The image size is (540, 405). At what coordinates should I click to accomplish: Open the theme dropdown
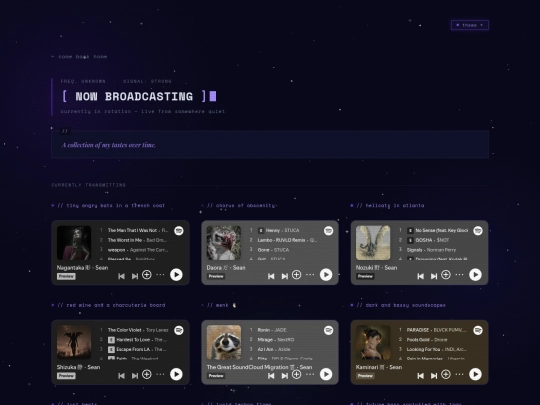[470, 25]
